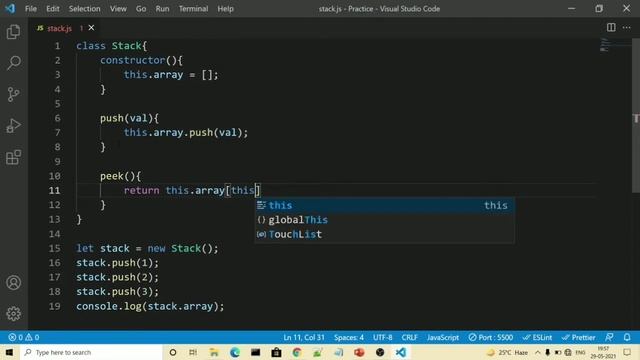Open PowerPoint from taskbar
The width and height of the screenshot is (640, 360).
[359, 352]
